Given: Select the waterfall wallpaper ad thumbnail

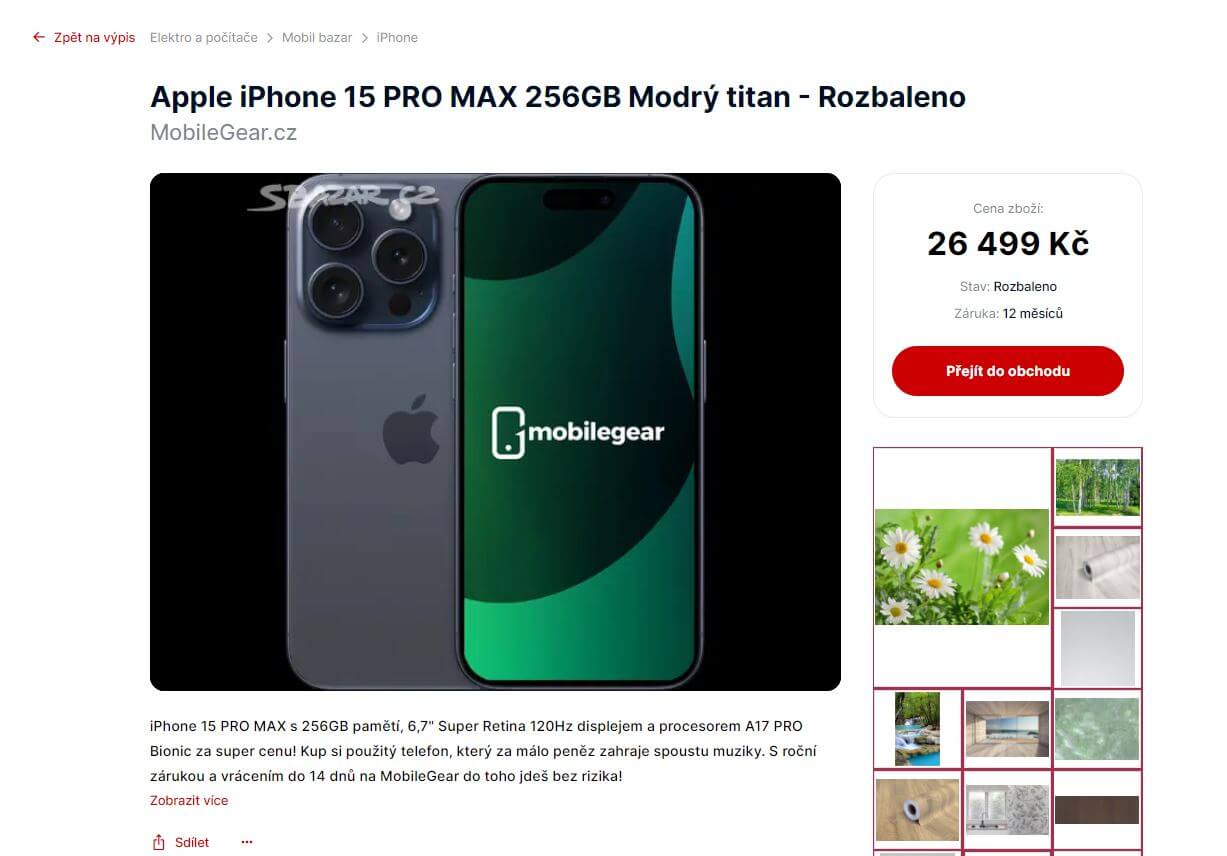Looking at the screenshot, I should coord(917,729).
